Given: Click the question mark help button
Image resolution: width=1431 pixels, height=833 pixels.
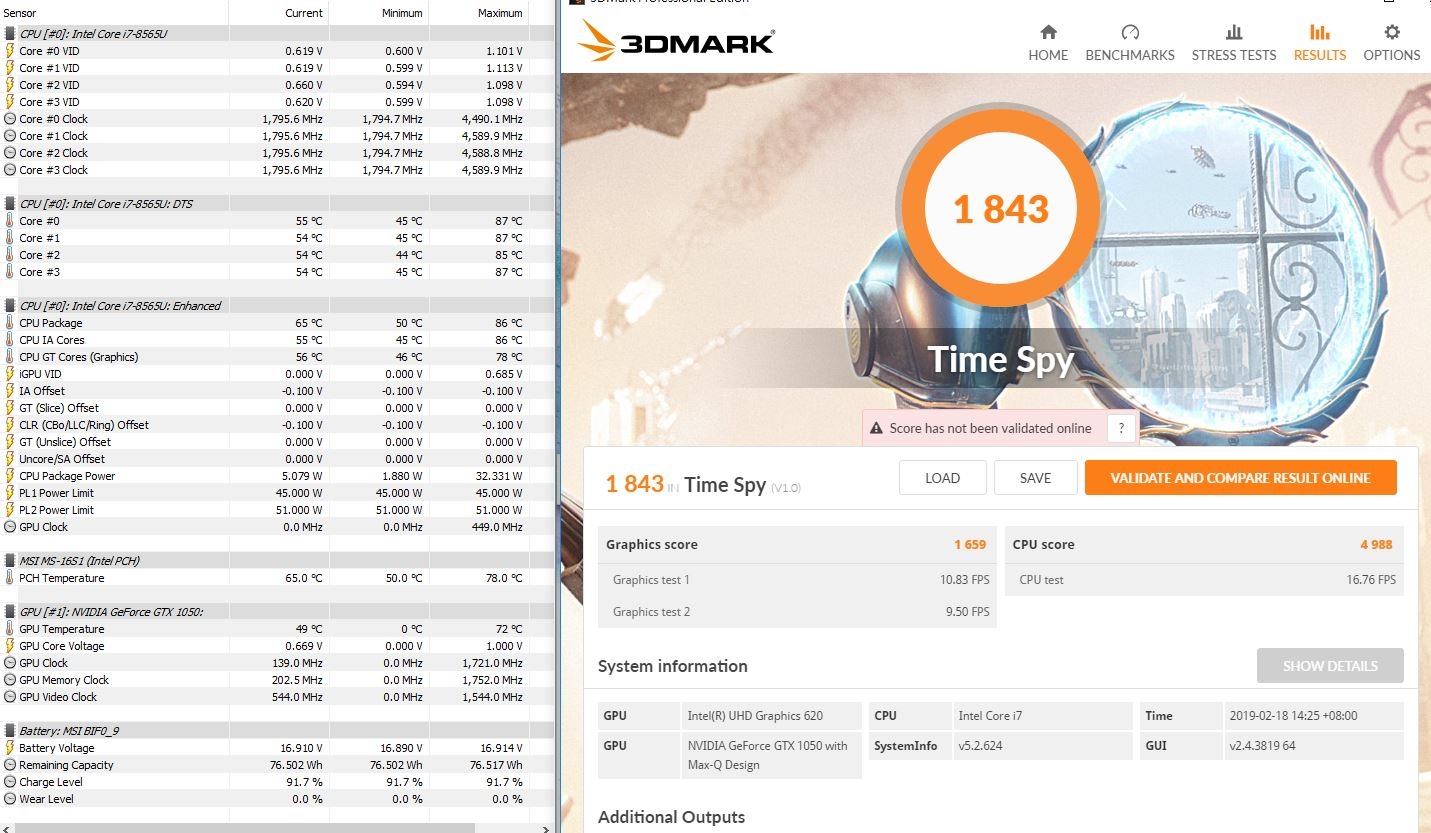Looking at the screenshot, I should [1122, 428].
